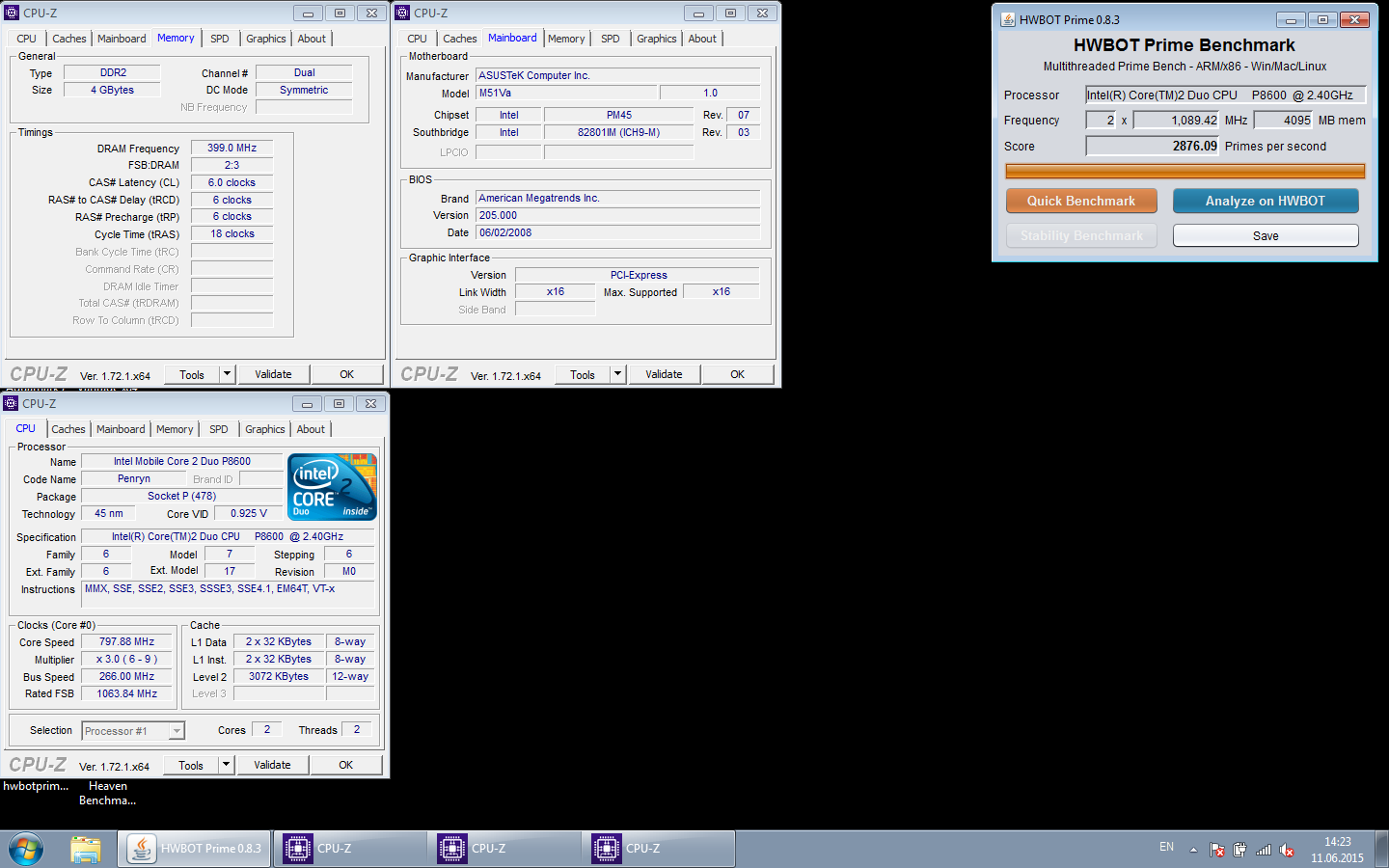Maximize the HWBOT Prime window
Image resolution: width=1389 pixels, height=868 pixels.
[x=1322, y=19]
